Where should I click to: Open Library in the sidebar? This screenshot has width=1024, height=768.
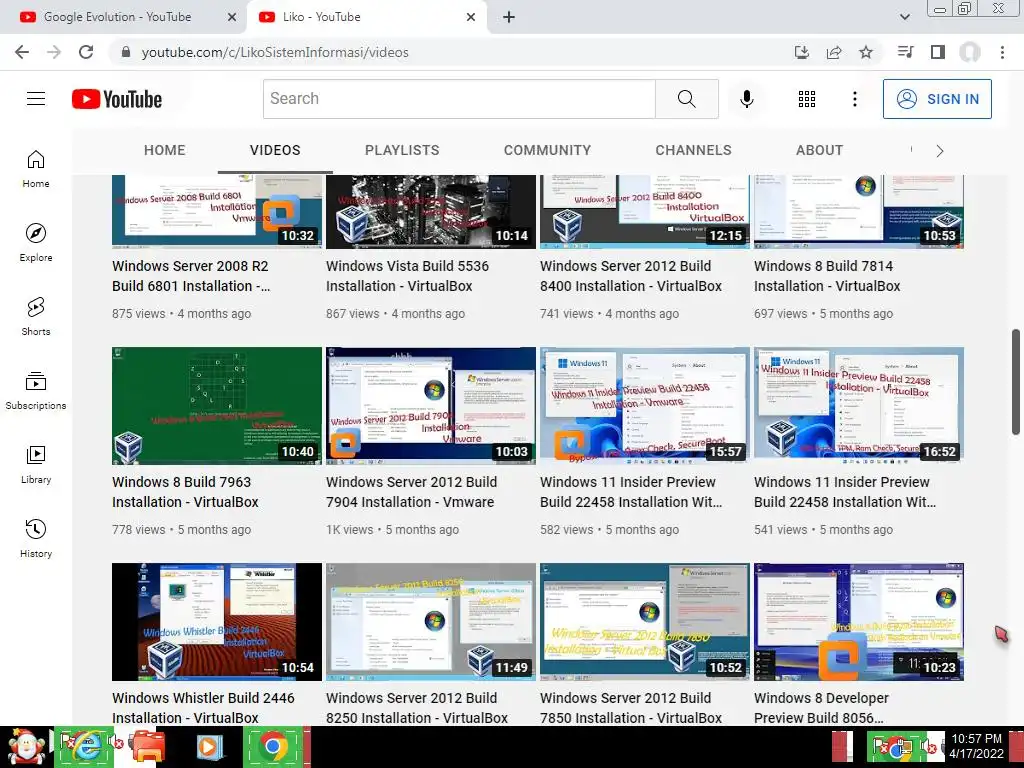pos(36,464)
